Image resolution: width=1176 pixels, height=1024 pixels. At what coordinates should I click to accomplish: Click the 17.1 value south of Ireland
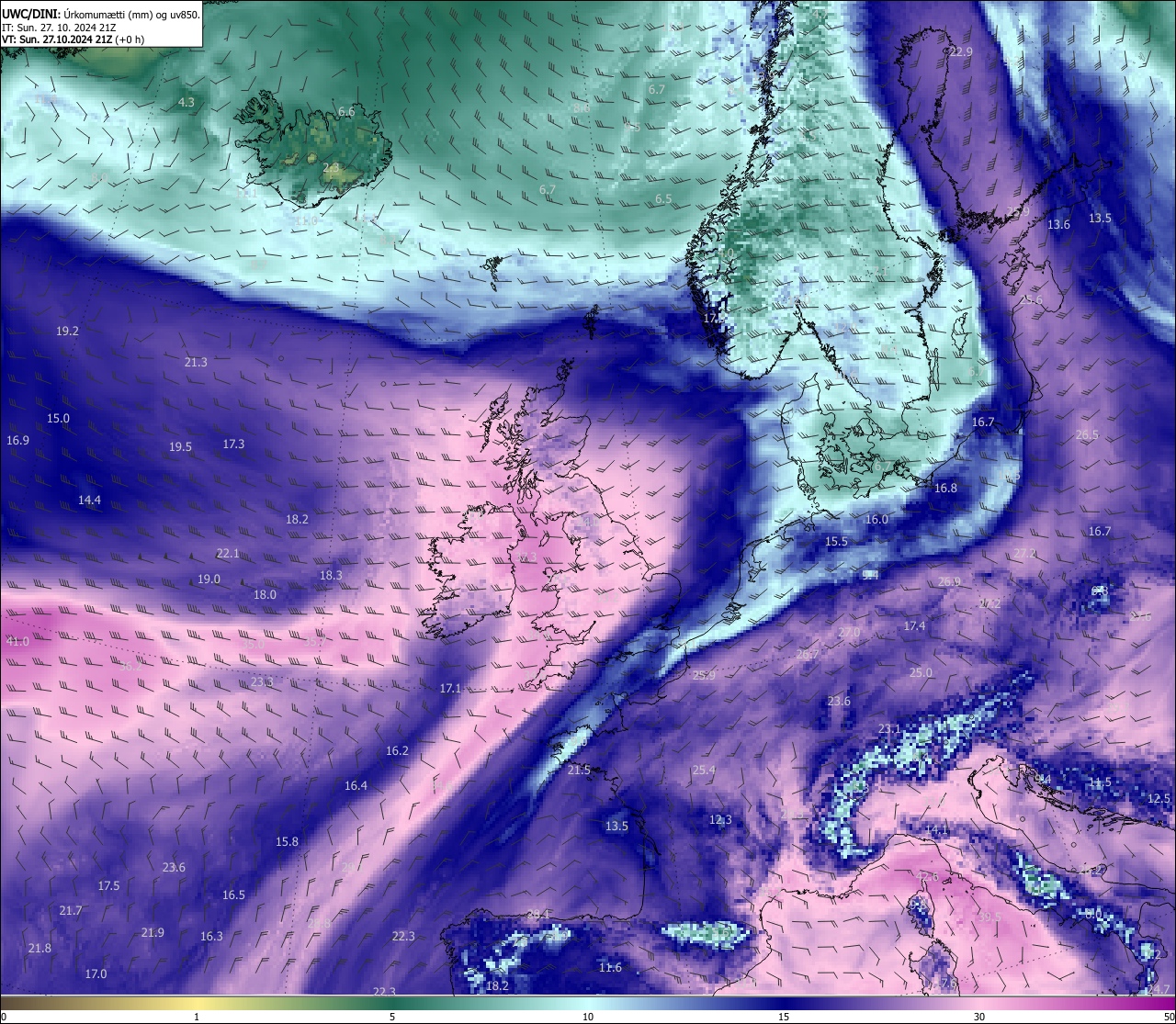[x=450, y=688]
